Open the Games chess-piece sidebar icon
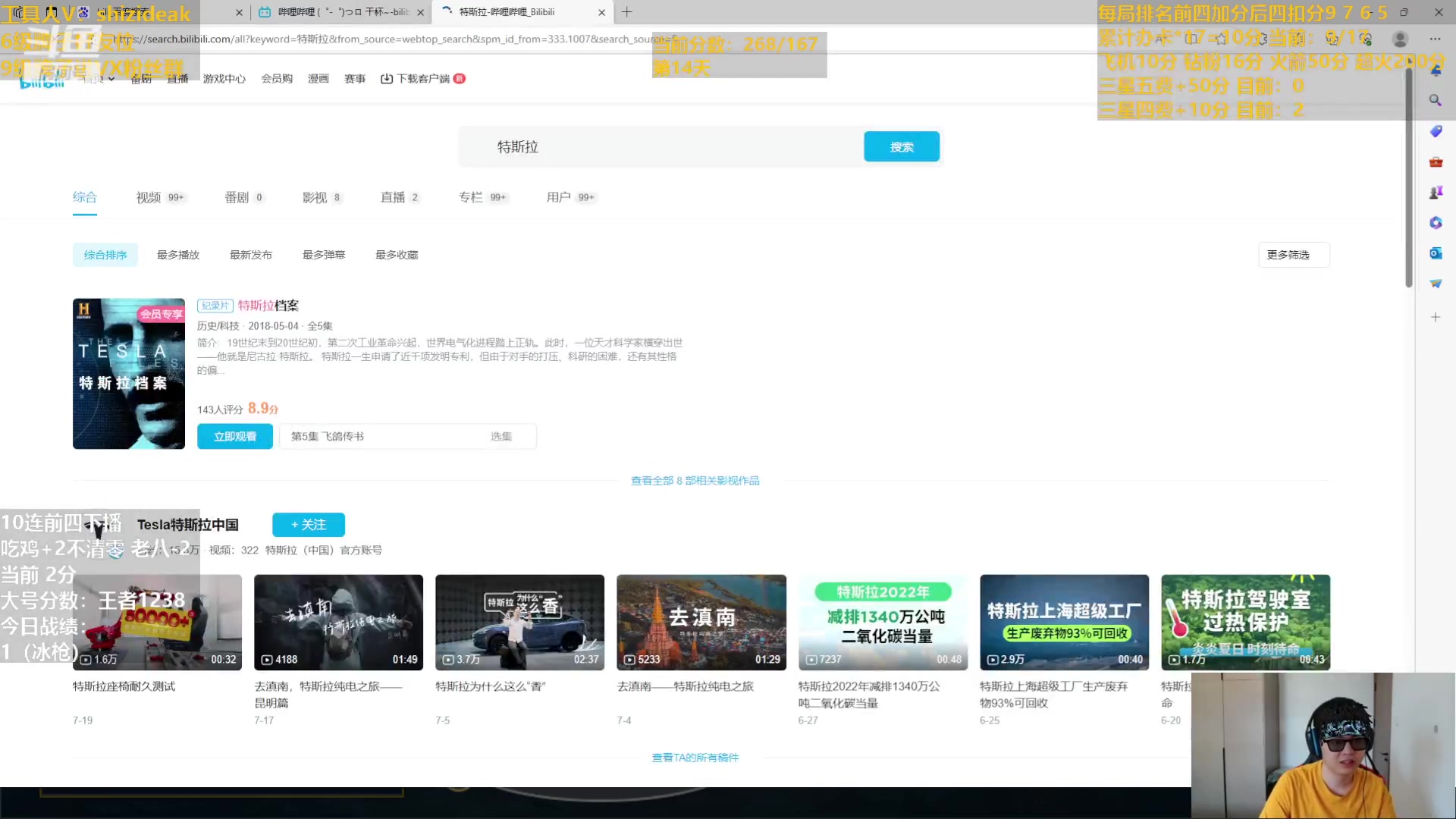This screenshot has height=819, width=1456. click(1436, 192)
